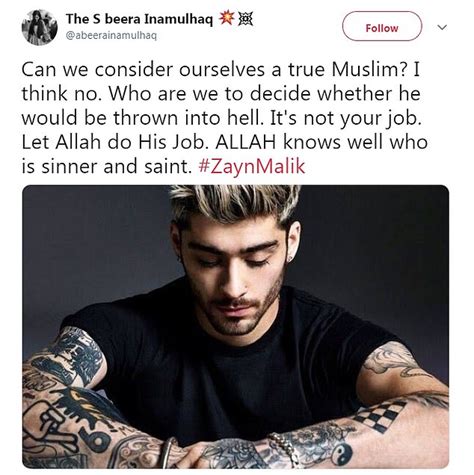Click the spider web emoji after Inamulhaq
Image resolution: width=474 pixels, height=475 pixels.
click(245, 19)
